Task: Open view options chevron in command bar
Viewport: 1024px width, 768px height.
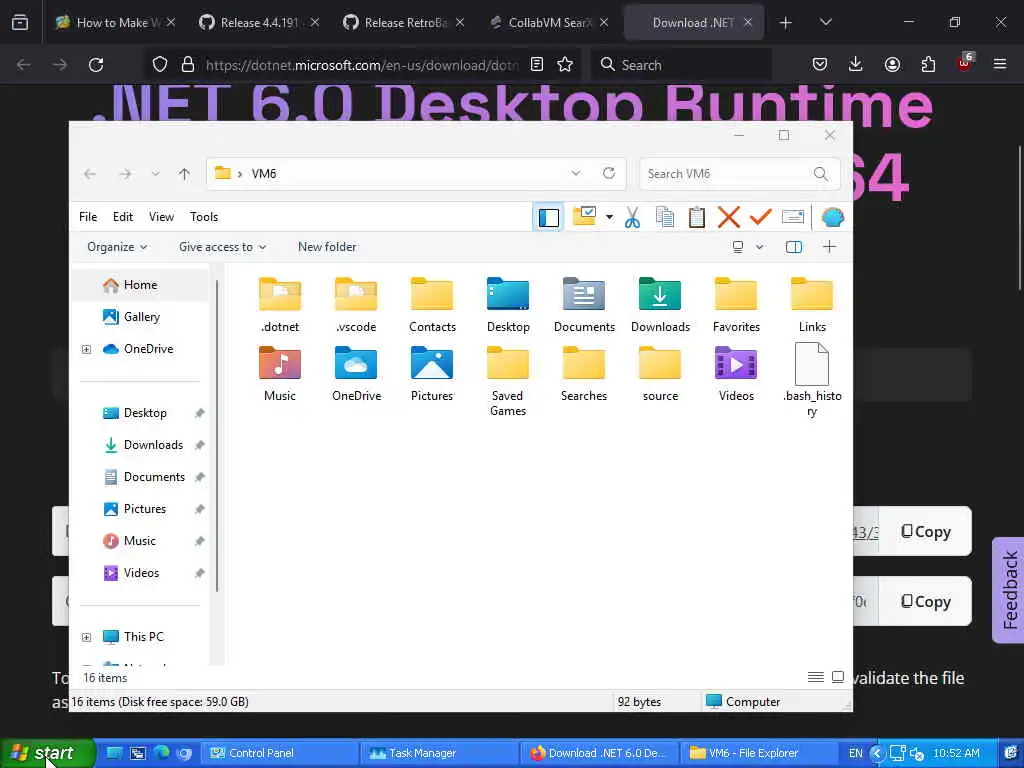Action: pyautogui.click(x=760, y=247)
